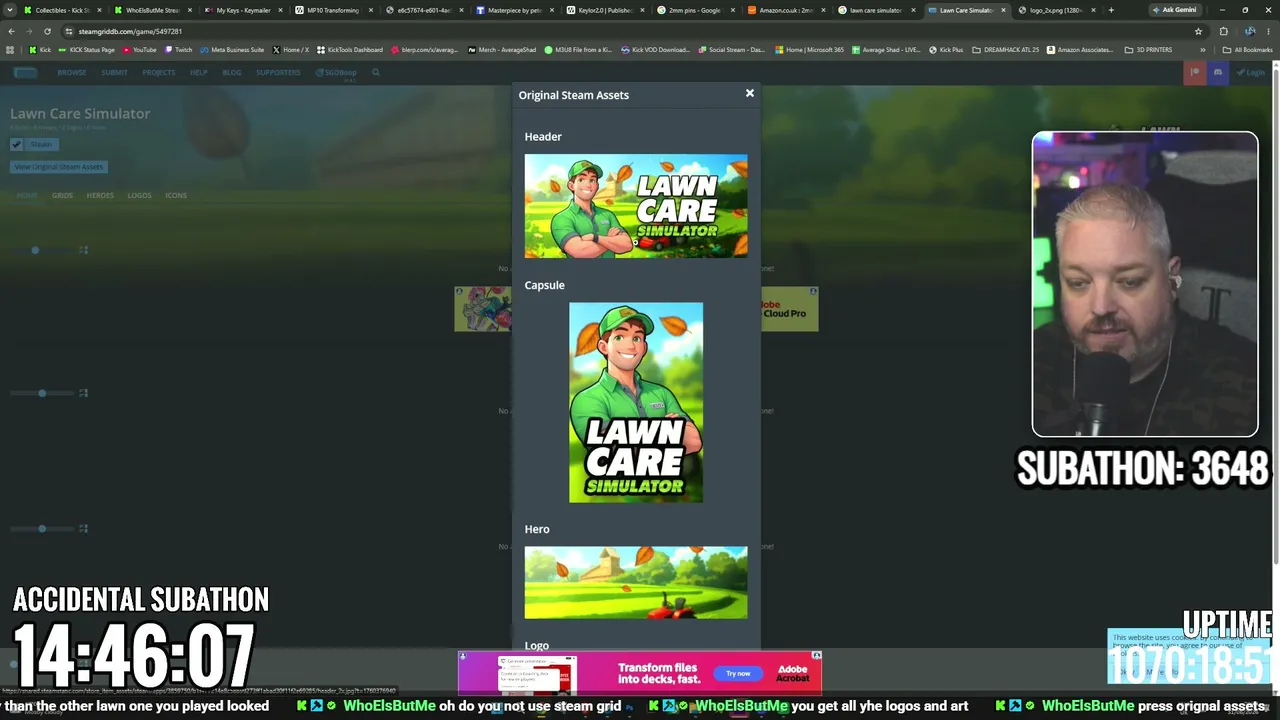Open the Header image of Lawn Care Simulator

[x=636, y=206]
